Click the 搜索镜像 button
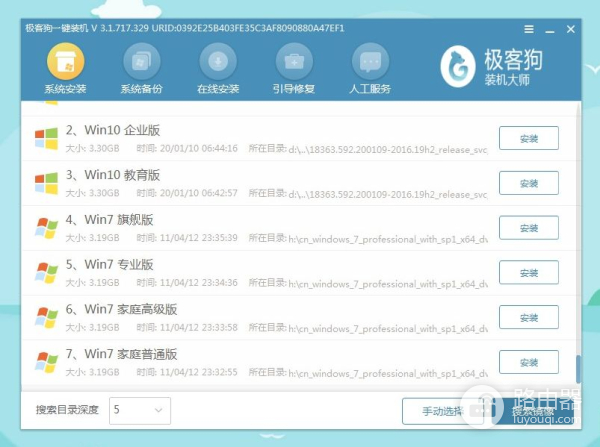The width and height of the screenshot is (600, 447). coord(533,411)
